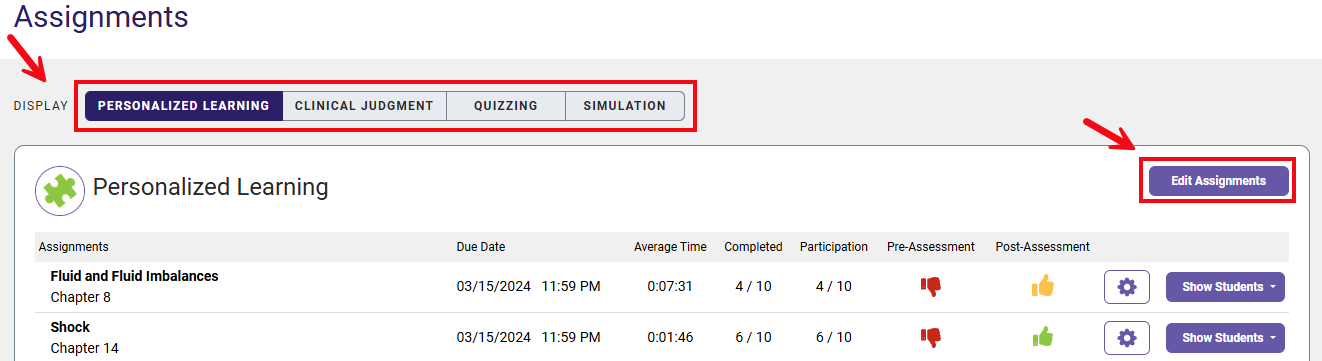Switch to Quizzing display tab
Image resolution: width=1322 pixels, height=361 pixels.
506,106
